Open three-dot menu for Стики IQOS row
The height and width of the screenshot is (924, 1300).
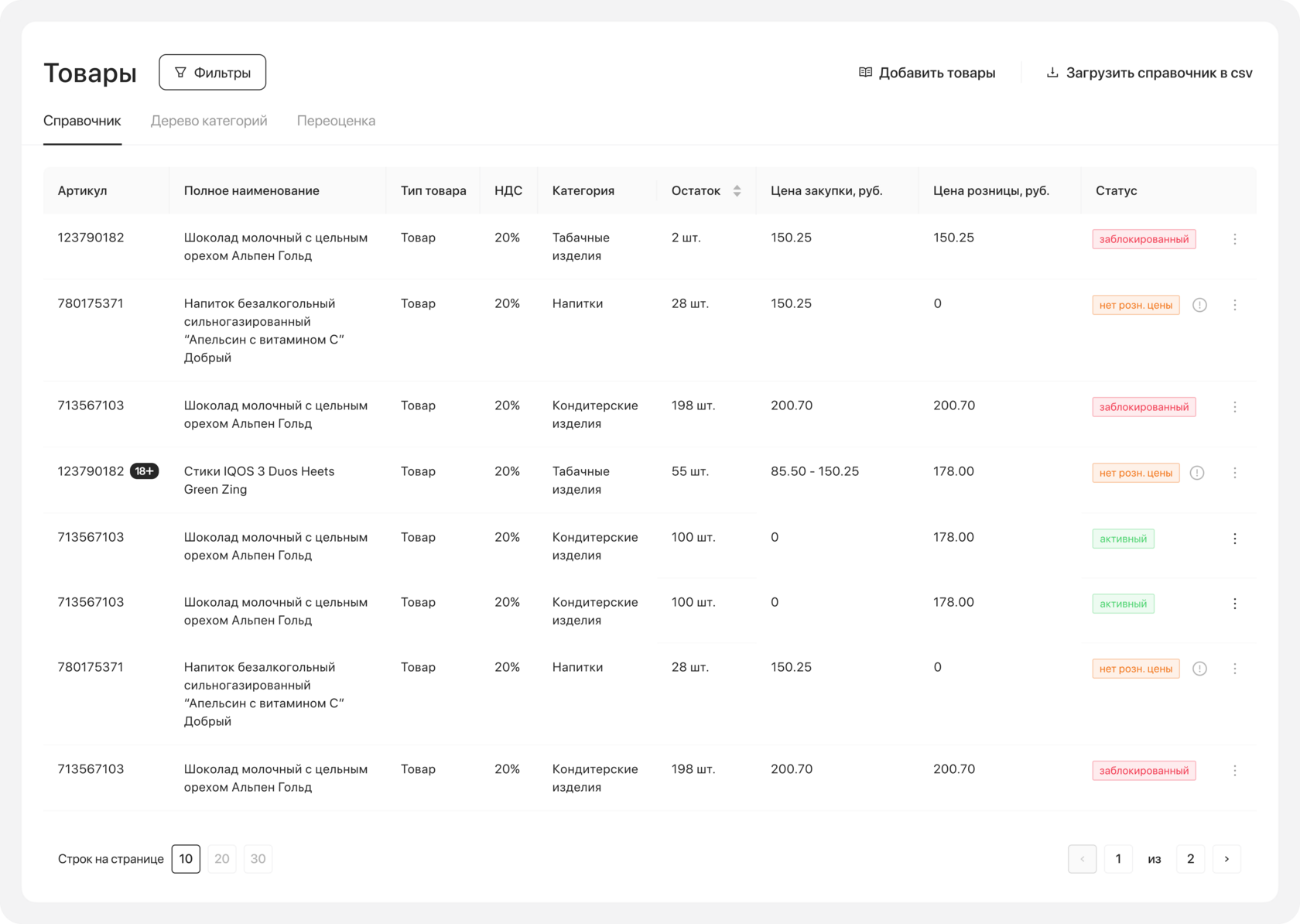(x=1235, y=473)
